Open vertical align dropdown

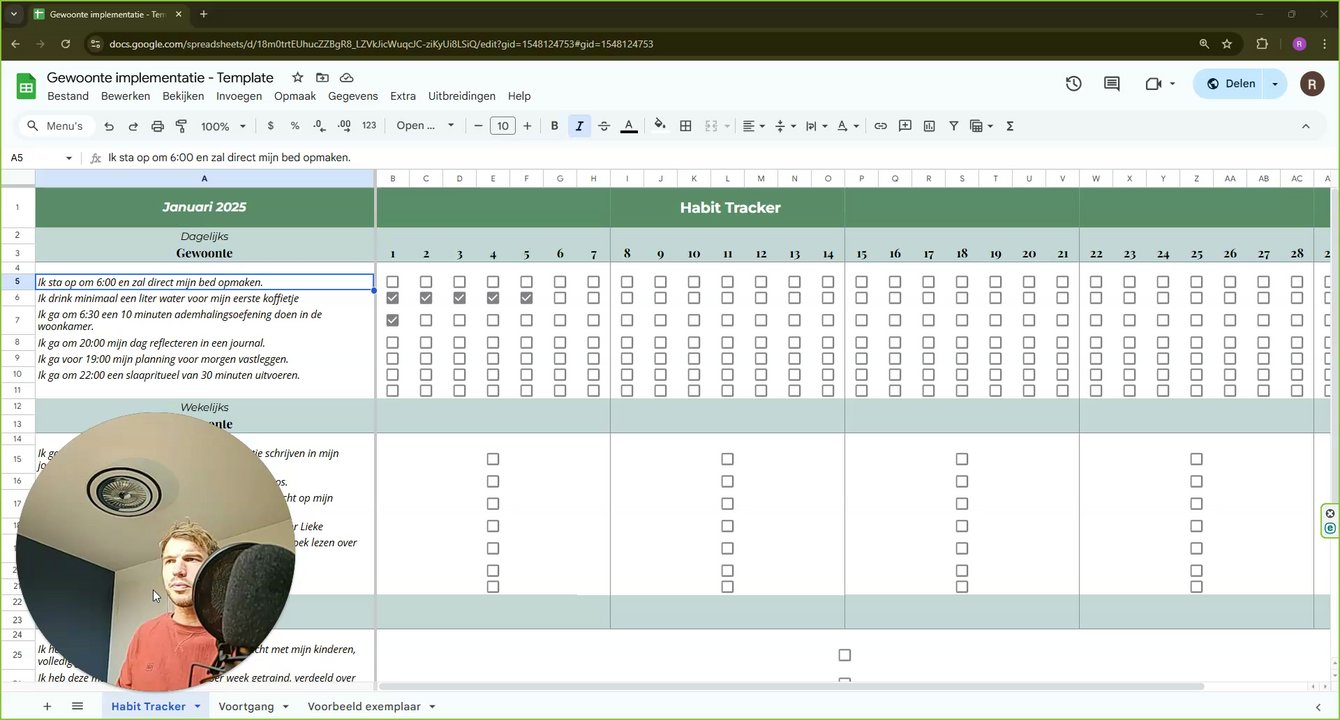785,126
